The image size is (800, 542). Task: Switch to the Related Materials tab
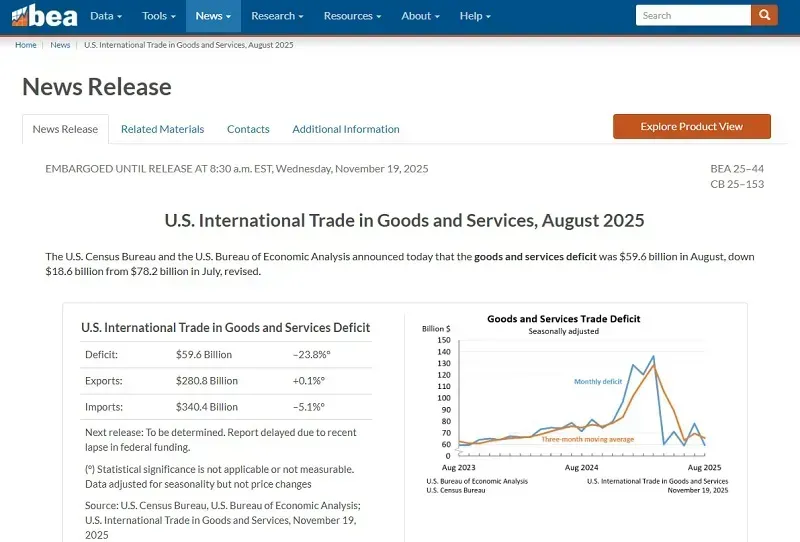pyautogui.click(x=162, y=129)
